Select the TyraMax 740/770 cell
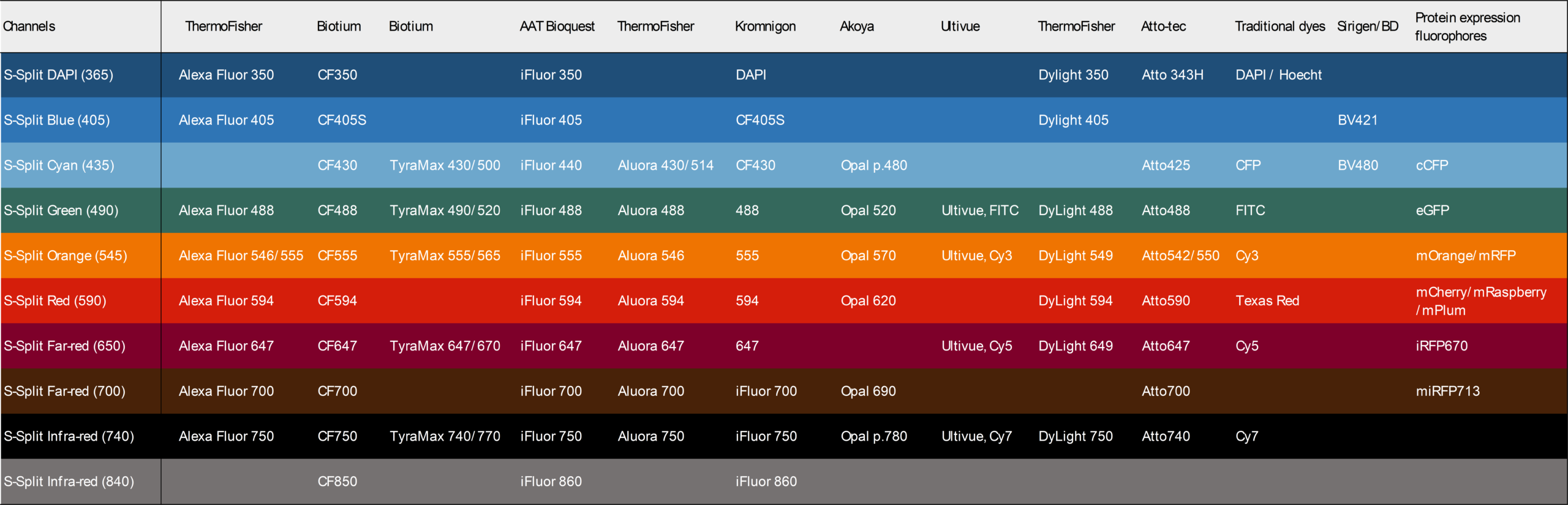The height and width of the screenshot is (505, 1568). (445, 436)
